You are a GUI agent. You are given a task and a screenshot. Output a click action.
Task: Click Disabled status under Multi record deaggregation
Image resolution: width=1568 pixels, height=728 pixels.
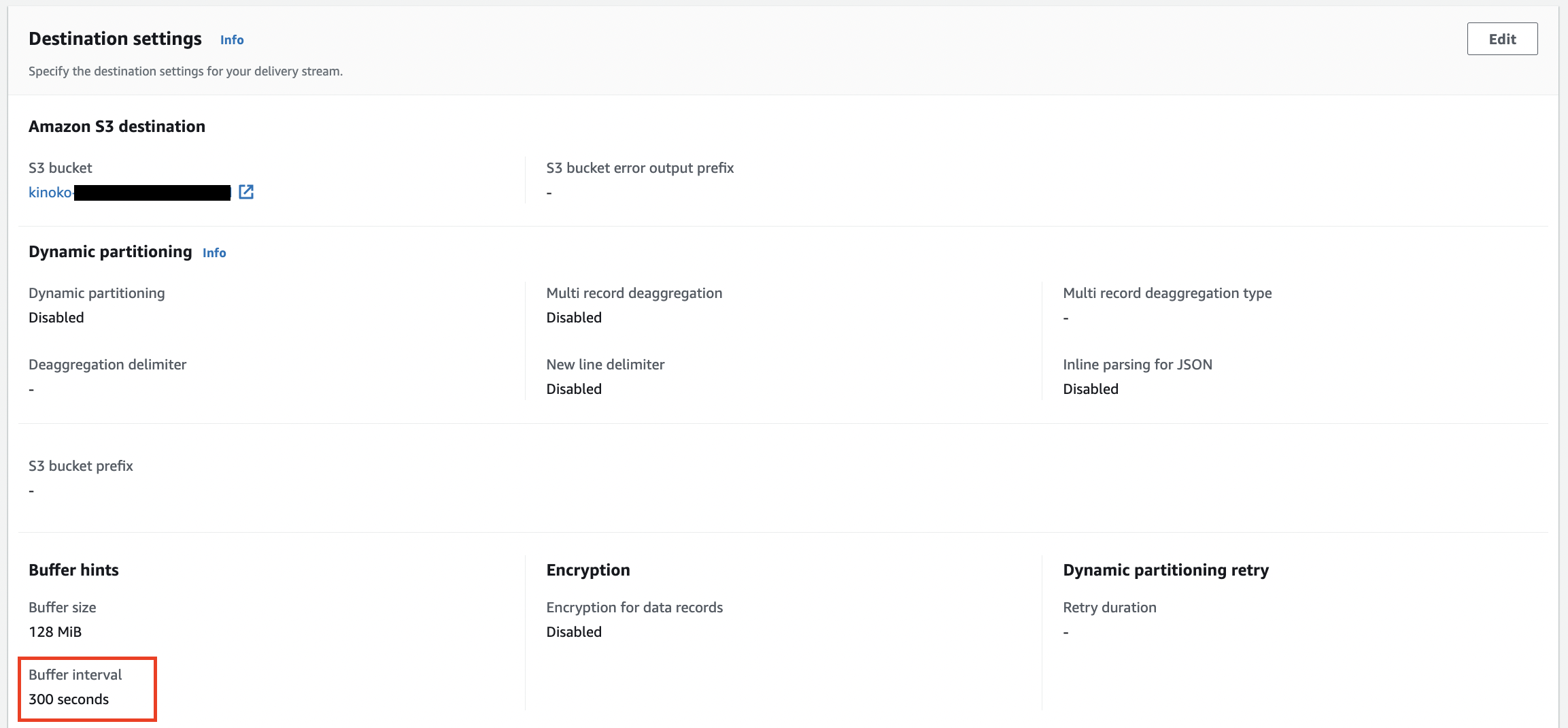pyautogui.click(x=574, y=318)
